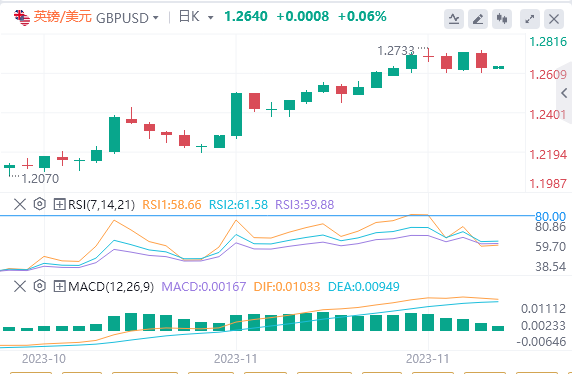Collapse the right side panel arrow
The image size is (572, 374).
tap(564, 93)
